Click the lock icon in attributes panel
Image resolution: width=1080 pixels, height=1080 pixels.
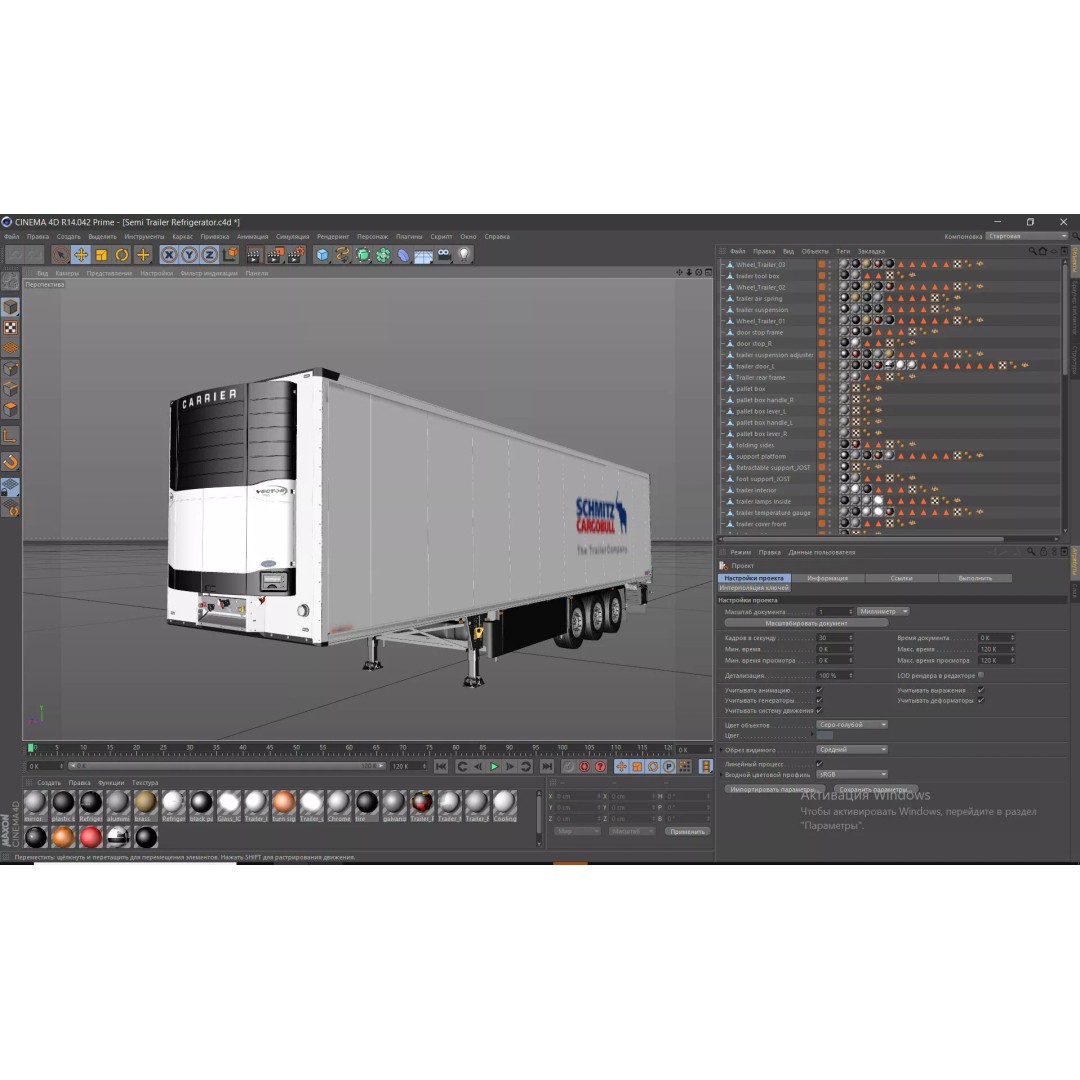coord(1043,552)
